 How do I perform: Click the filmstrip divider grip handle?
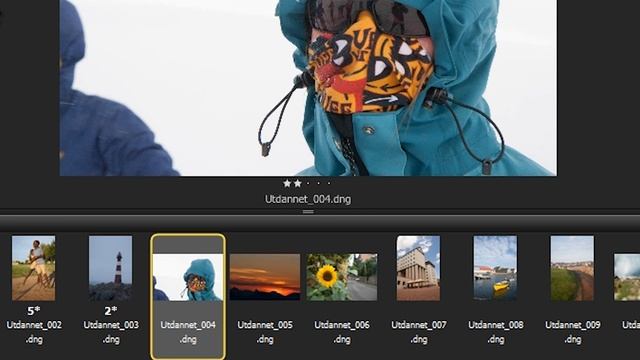[x=308, y=212]
